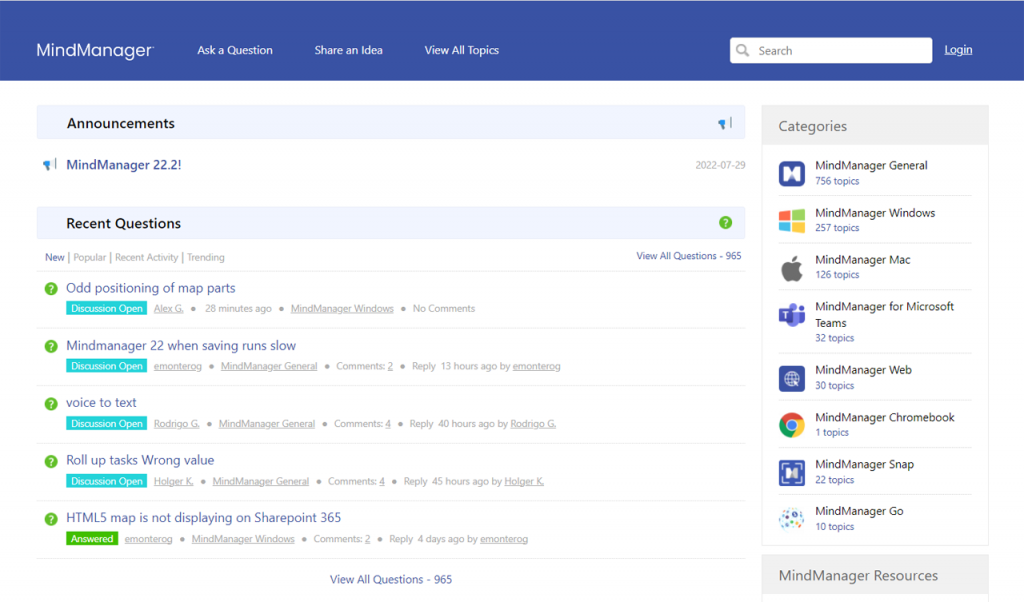Image resolution: width=1024 pixels, height=602 pixels.
Task: Open the MindManager Chromebook chrome icon
Action: coord(792,425)
